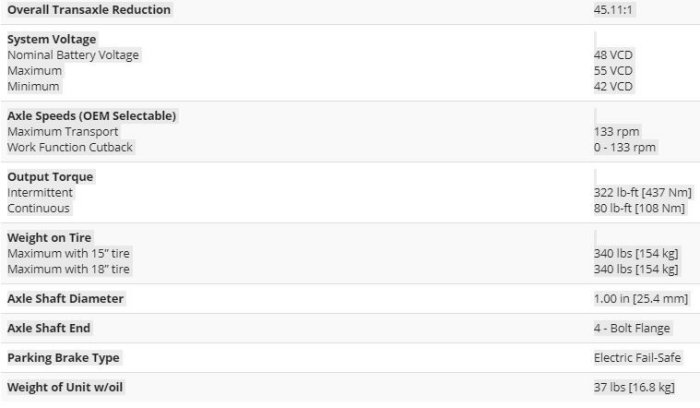Select the Nominal Battery Voltage label
This screenshot has height=408, width=700.
(73, 55)
